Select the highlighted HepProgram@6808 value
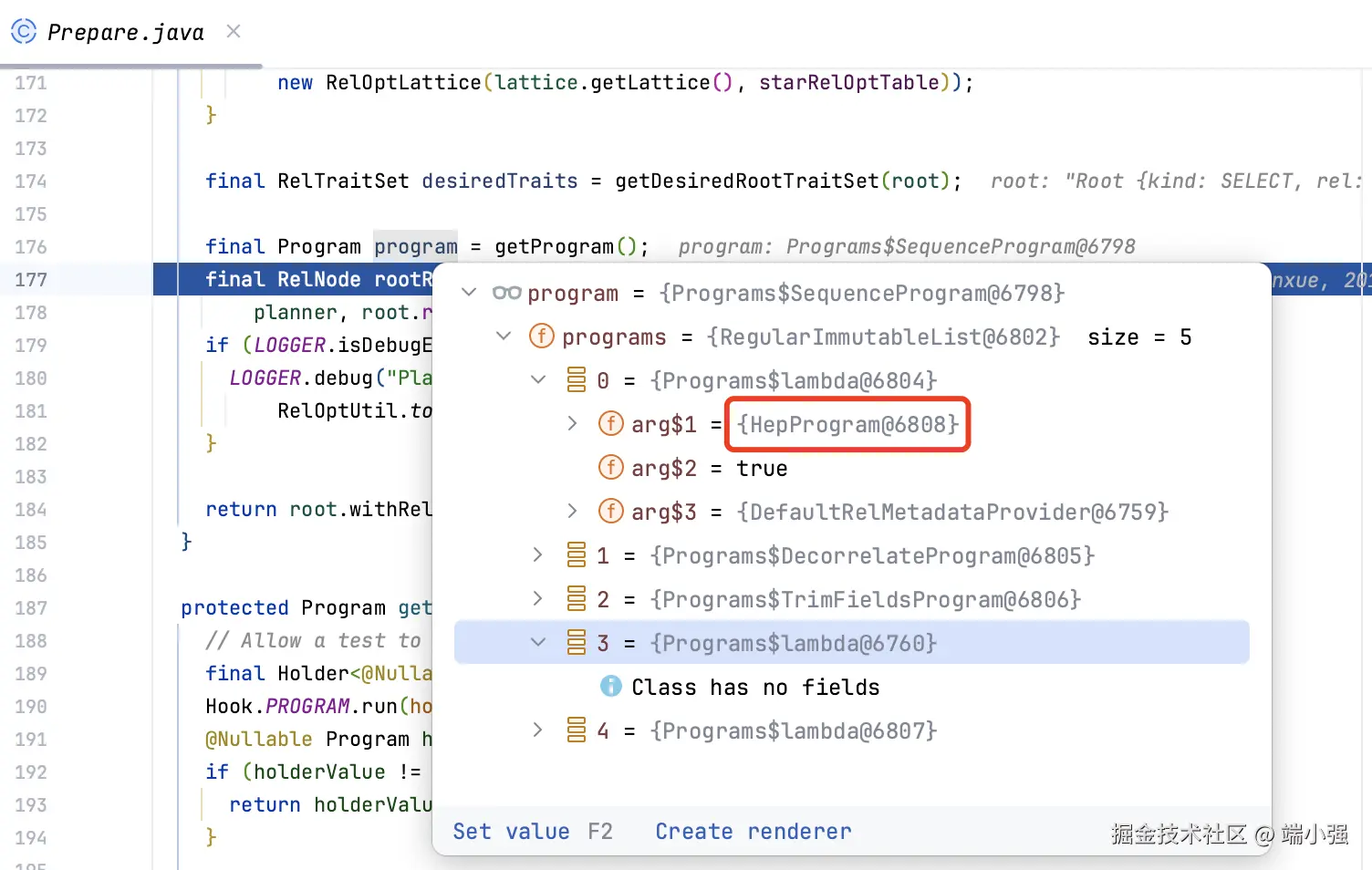Viewport: 1372px width, 870px height. point(847,424)
